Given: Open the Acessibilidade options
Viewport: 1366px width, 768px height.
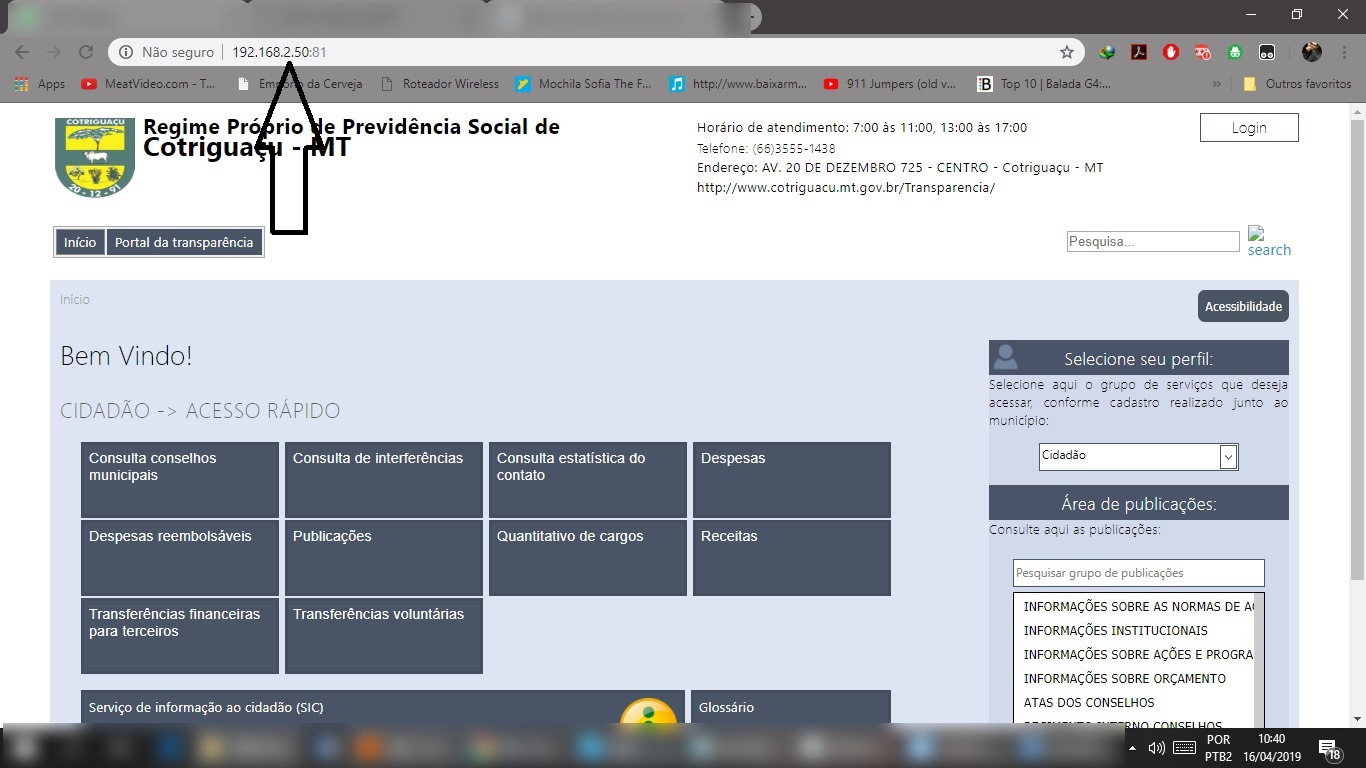Looking at the screenshot, I should click(1243, 306).
